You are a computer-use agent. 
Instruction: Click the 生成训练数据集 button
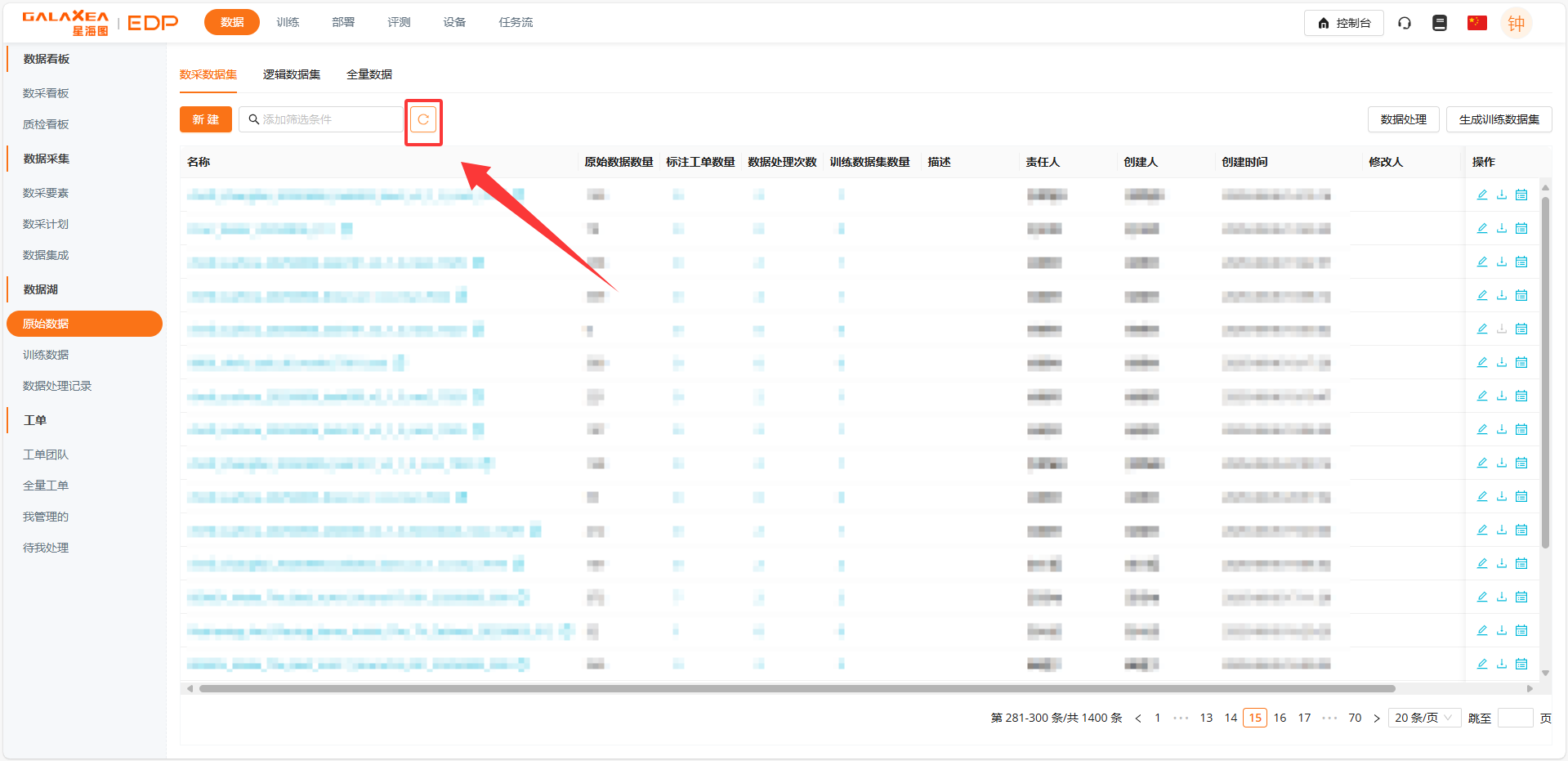click(x=1499, y=119)
